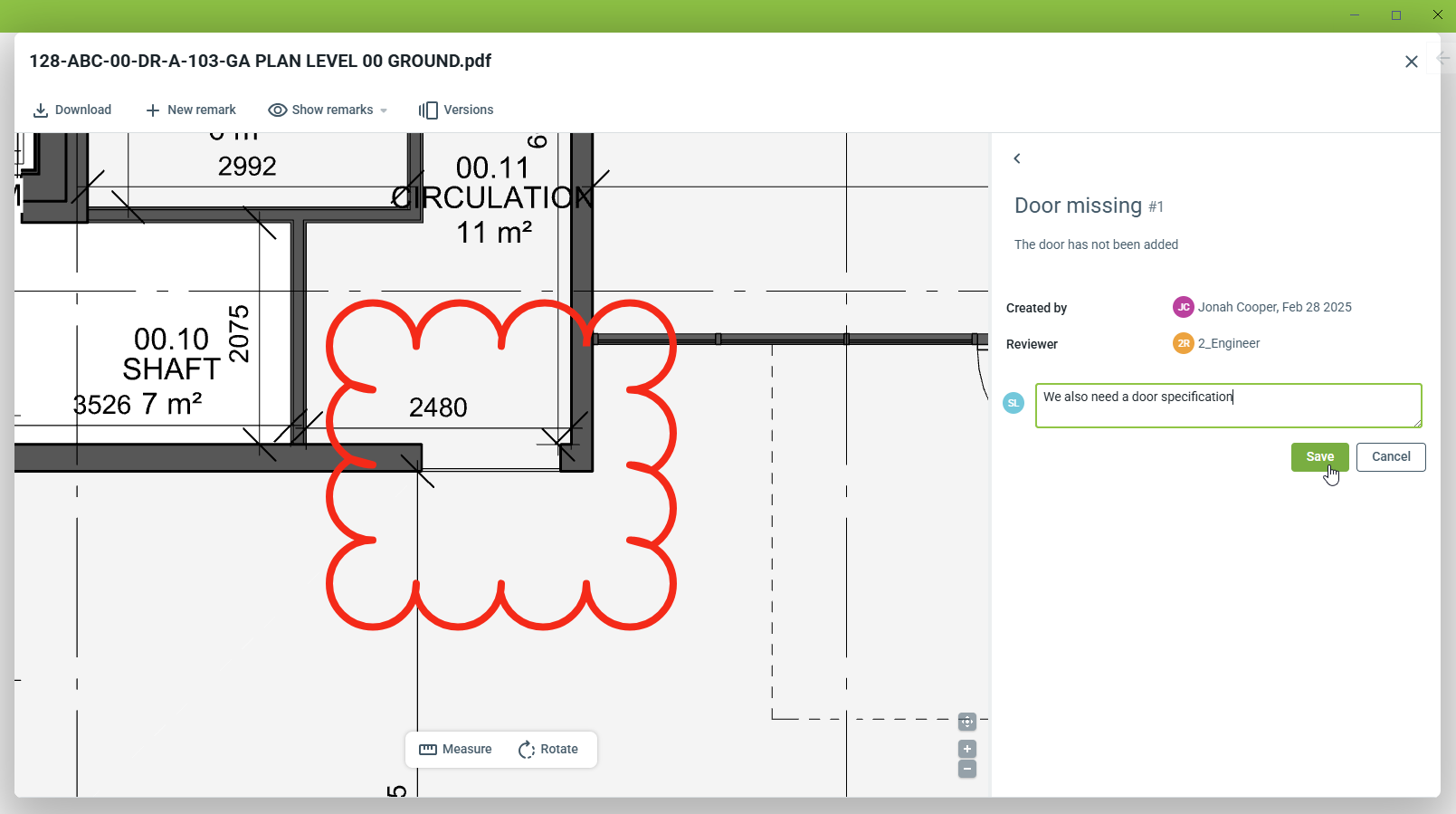This screenshot has height=814, width=1456.
Task: Click the 2_Engineer reviewer avatar
Action: pos(1183,343)
